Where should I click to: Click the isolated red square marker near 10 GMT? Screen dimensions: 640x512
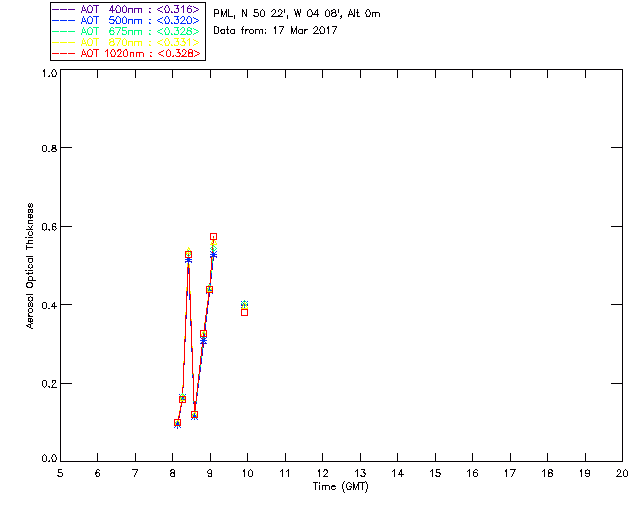click(244, 312)
